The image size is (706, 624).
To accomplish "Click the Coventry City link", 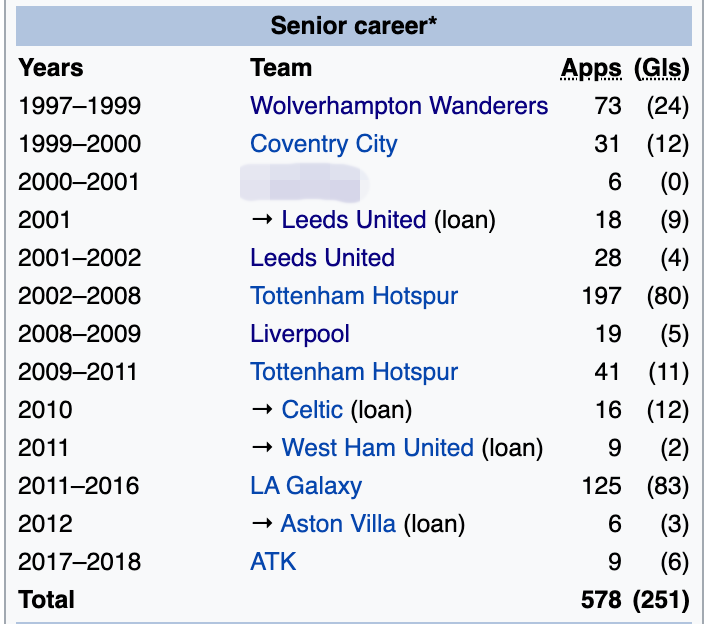I will pos(323,144).
